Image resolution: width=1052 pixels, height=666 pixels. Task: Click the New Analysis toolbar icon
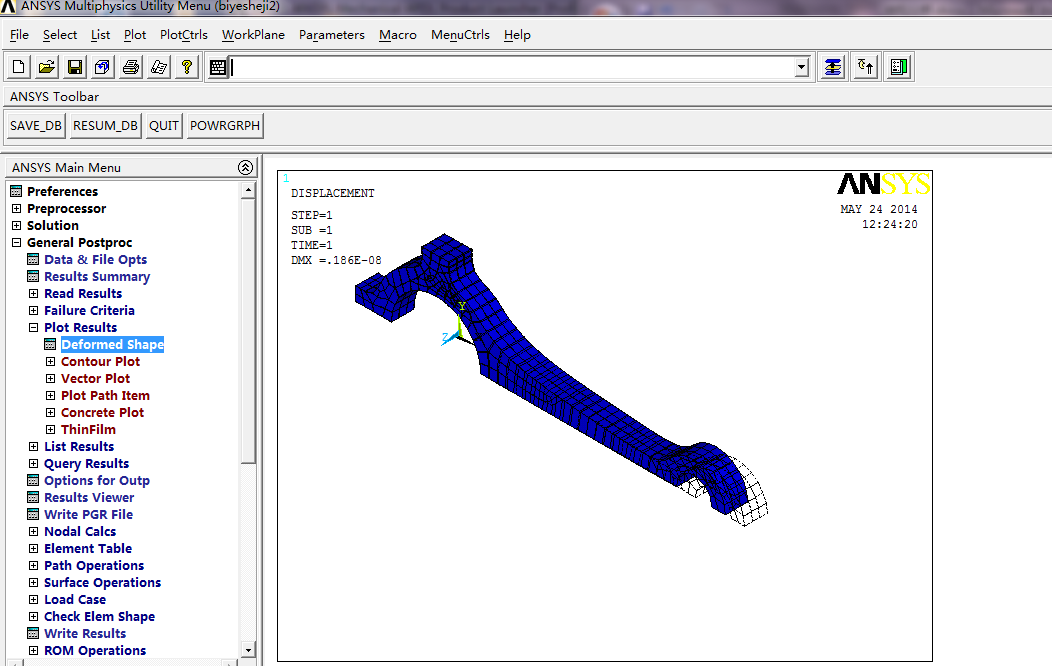point(19,67)
